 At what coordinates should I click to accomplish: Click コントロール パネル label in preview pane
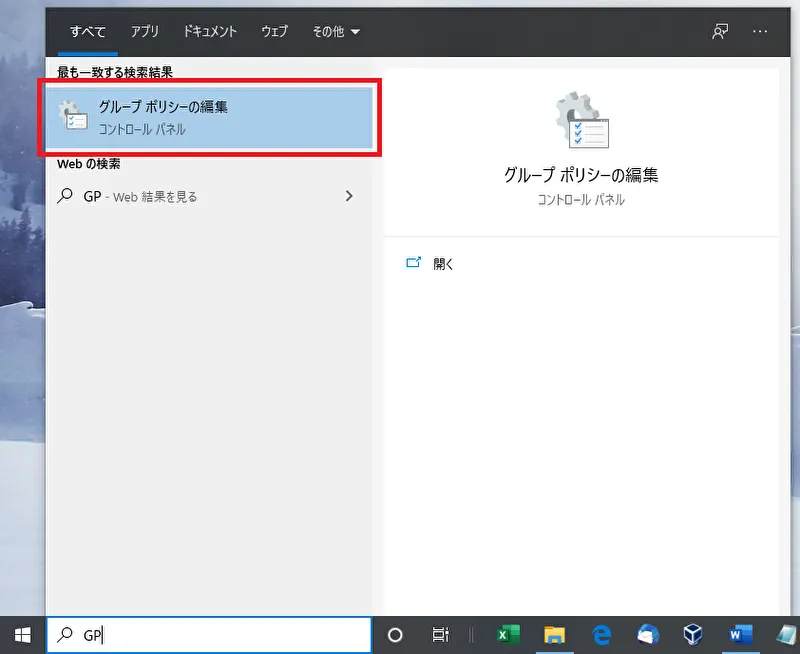(581, 200)
